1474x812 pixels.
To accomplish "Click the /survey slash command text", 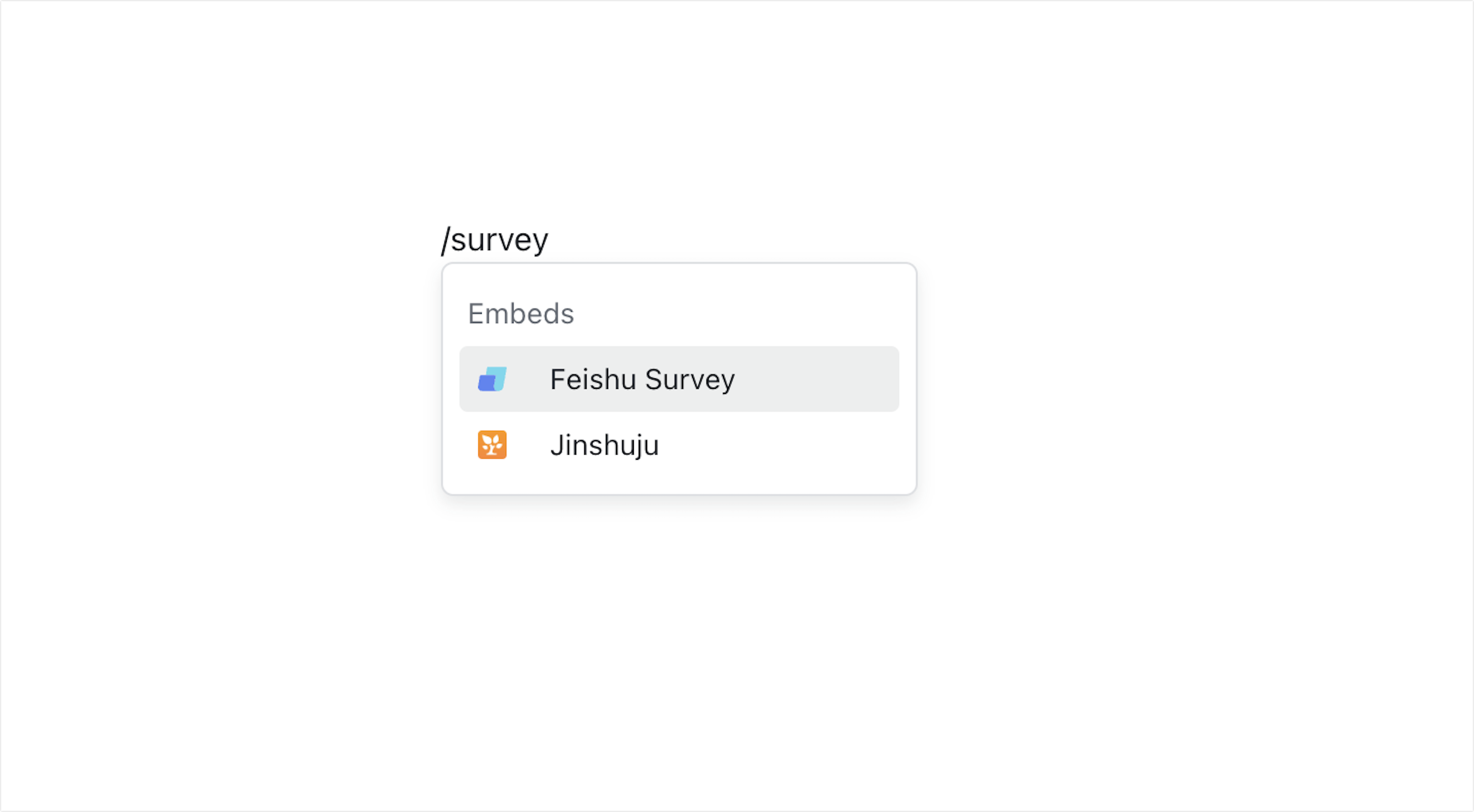I will (x=494, y=240).
